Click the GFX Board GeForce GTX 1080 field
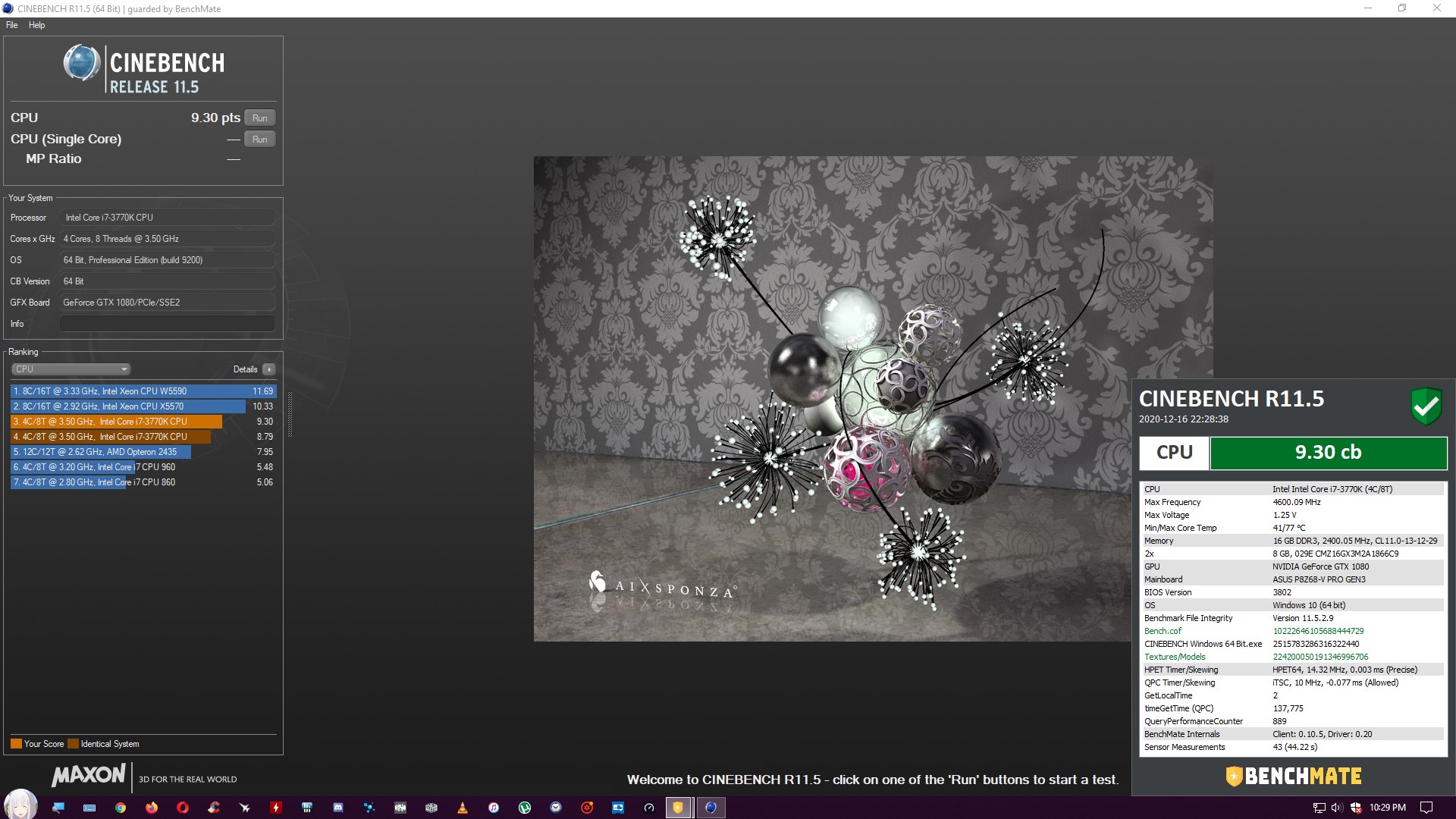 pyautogui.click(x=167, y=303)
